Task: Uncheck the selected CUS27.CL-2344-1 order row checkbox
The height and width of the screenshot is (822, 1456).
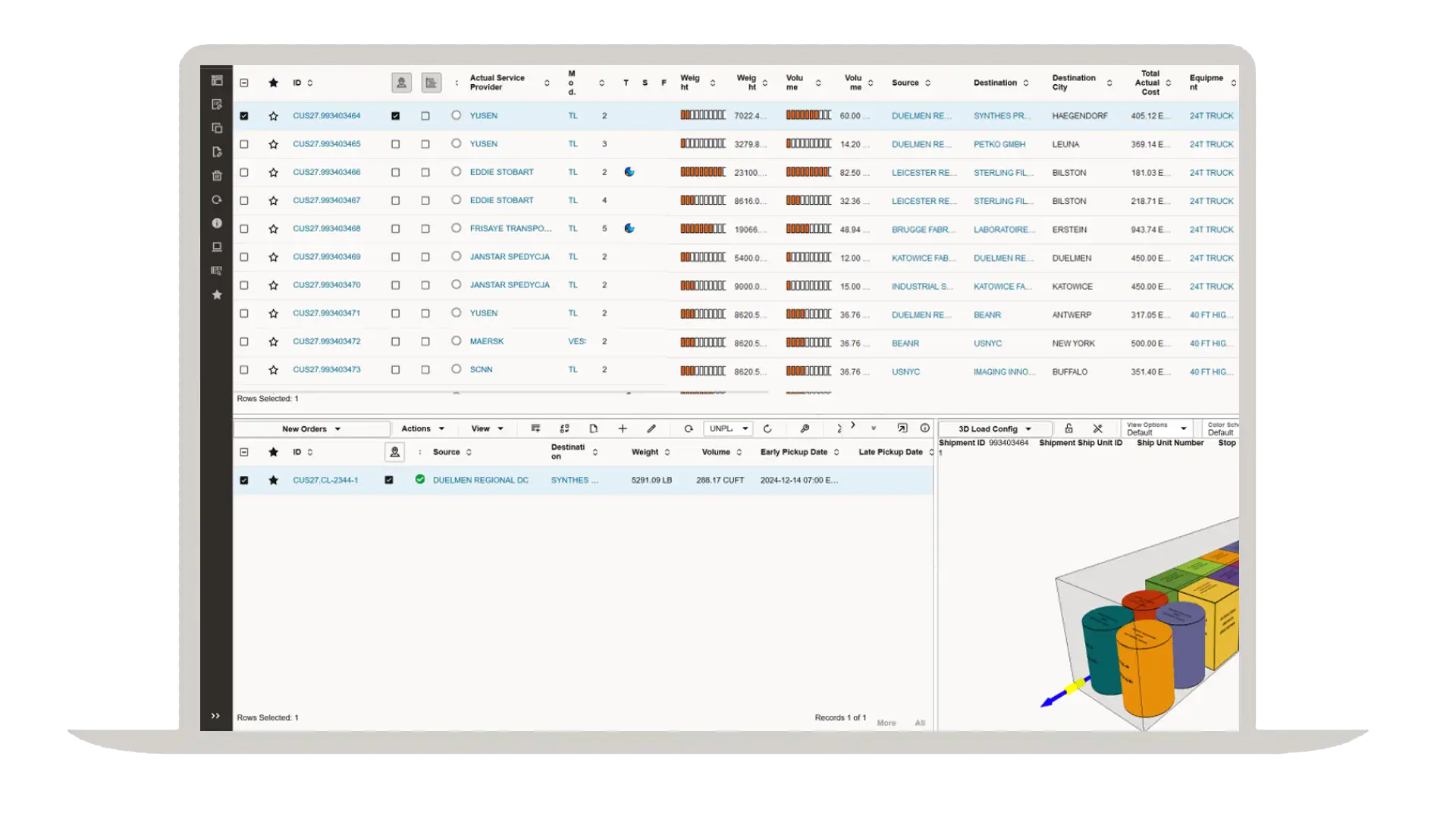Action: 244,481
